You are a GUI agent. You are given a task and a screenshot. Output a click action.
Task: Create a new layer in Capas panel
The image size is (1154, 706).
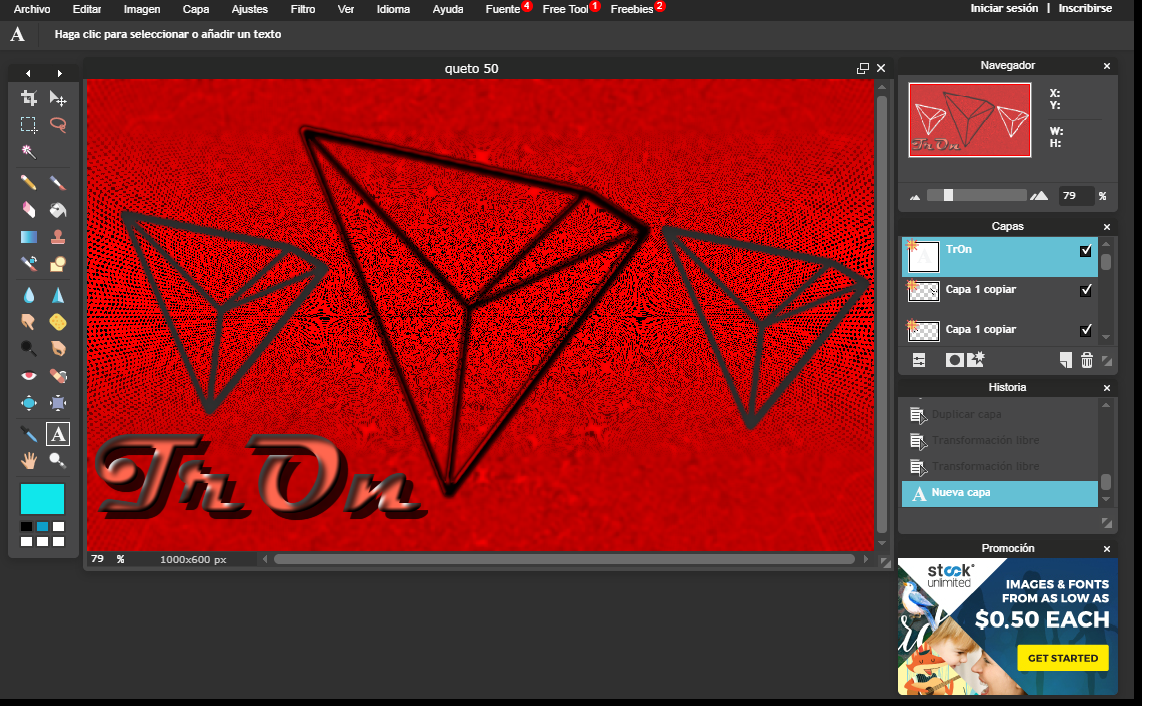1065,360
